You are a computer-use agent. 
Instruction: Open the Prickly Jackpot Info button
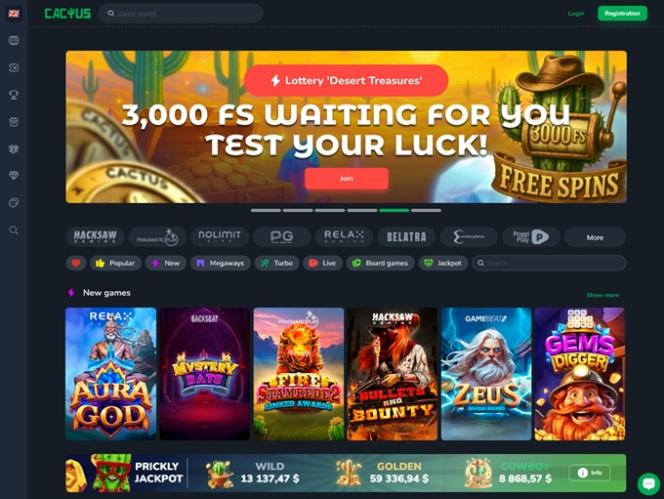(x=589, y=473)
